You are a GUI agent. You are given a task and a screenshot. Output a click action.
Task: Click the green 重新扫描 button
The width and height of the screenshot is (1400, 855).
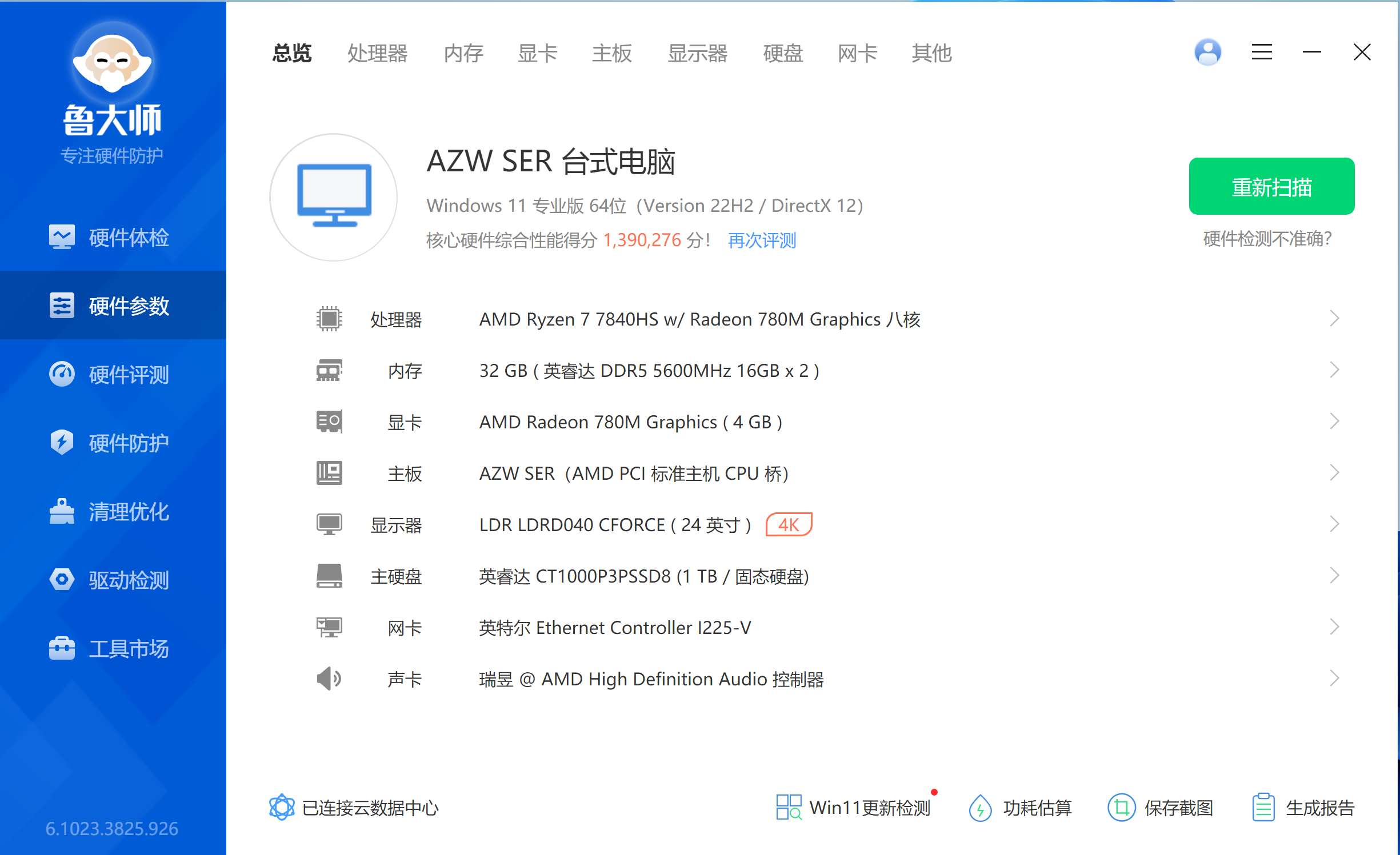[x=1271, y=186]
